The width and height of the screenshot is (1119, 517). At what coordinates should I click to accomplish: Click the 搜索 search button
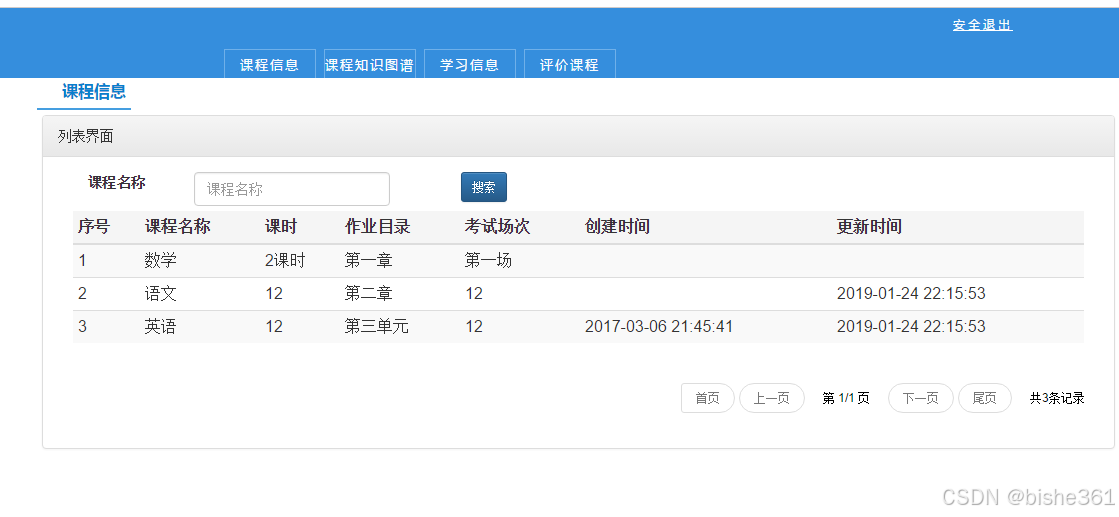484,187
